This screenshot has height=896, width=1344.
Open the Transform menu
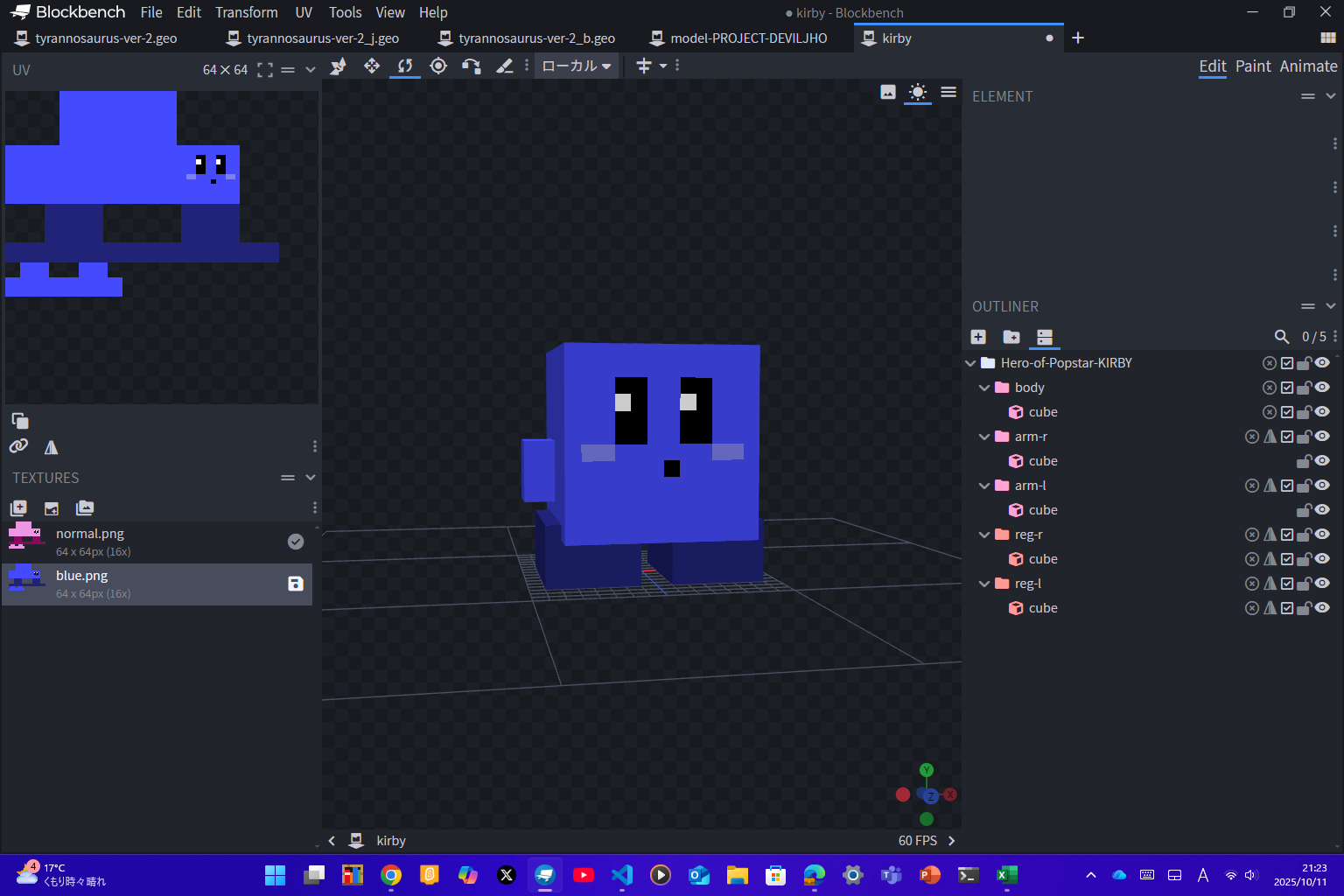coord(246,12)
